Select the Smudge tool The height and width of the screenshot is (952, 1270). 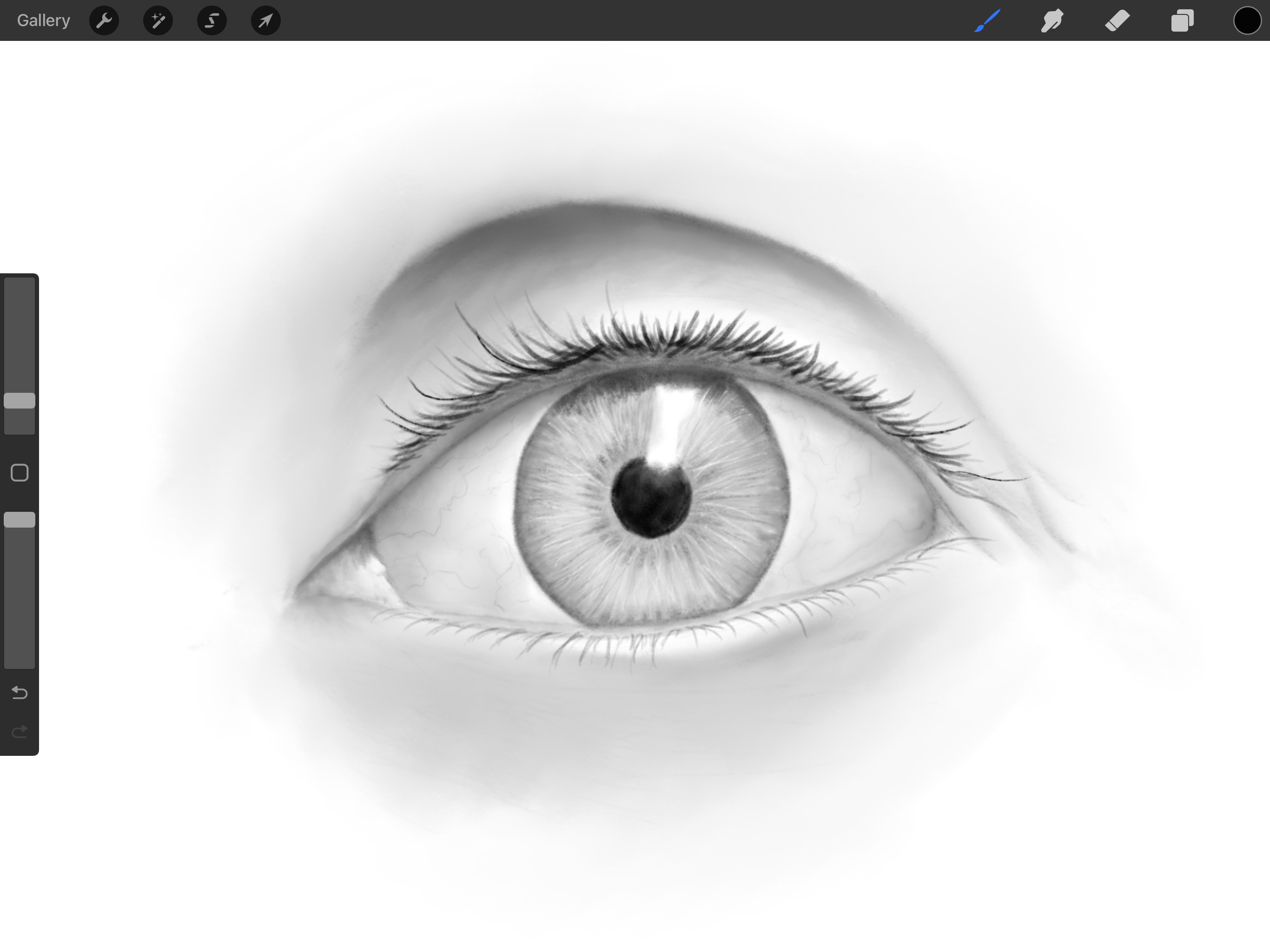(x=1052, y=20)
